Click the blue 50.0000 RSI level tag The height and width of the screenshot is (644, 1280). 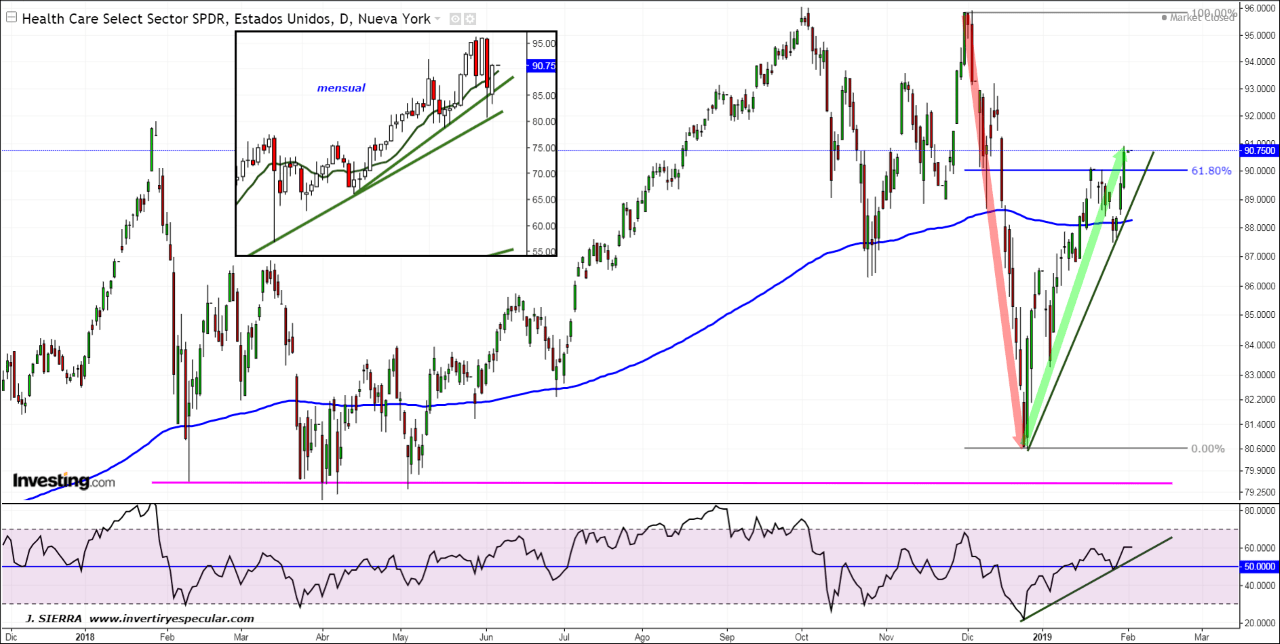tap(1257, 567)
